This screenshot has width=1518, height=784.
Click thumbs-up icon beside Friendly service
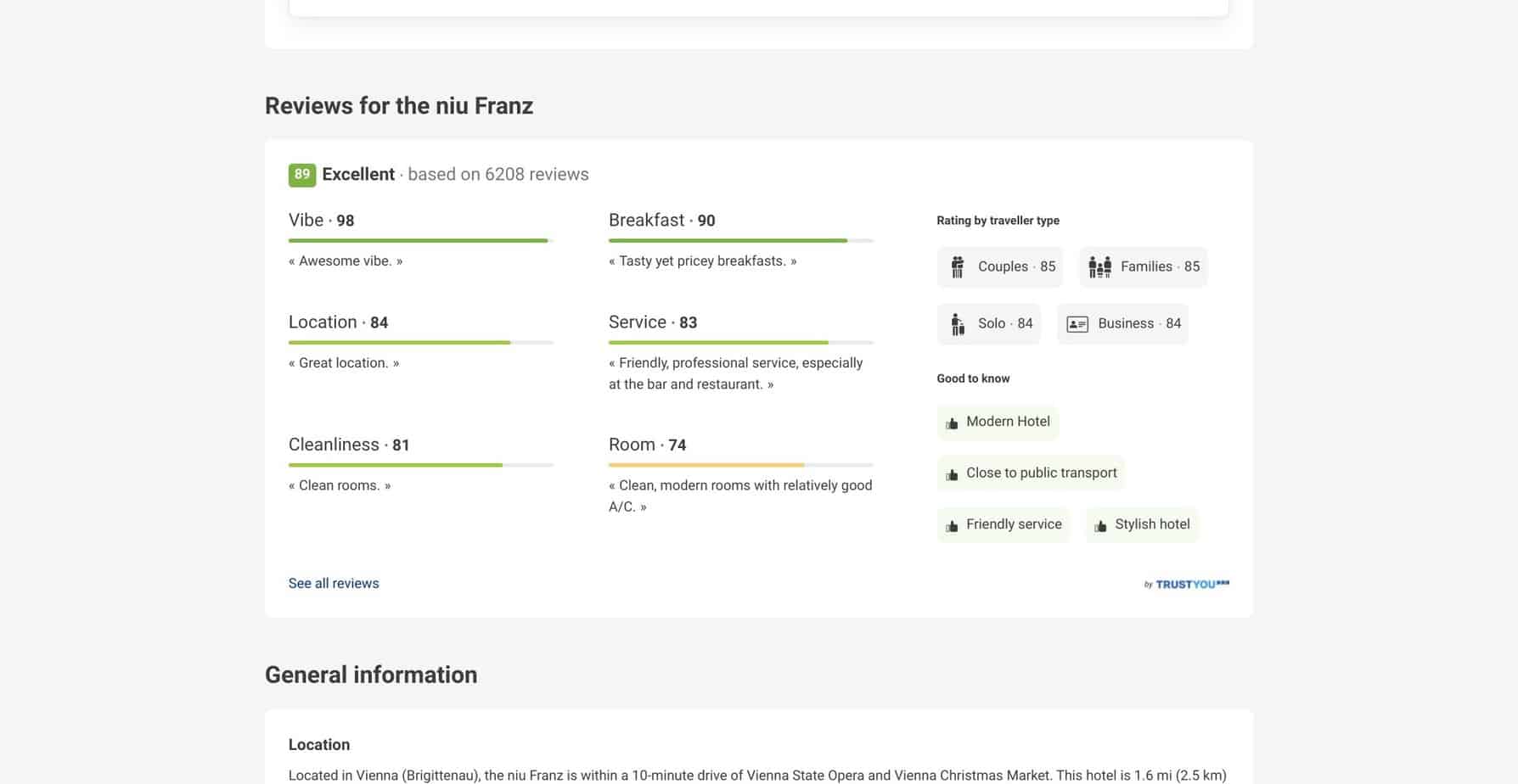pos(952,526)
